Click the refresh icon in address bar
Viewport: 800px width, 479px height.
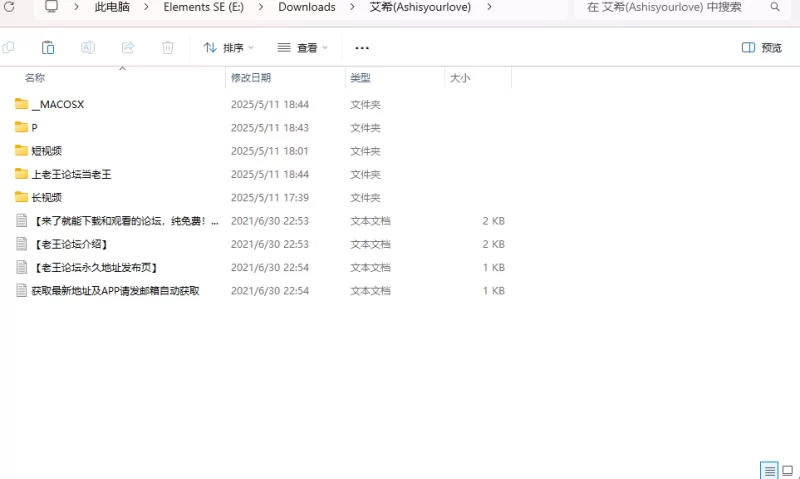tap(9, 7)
